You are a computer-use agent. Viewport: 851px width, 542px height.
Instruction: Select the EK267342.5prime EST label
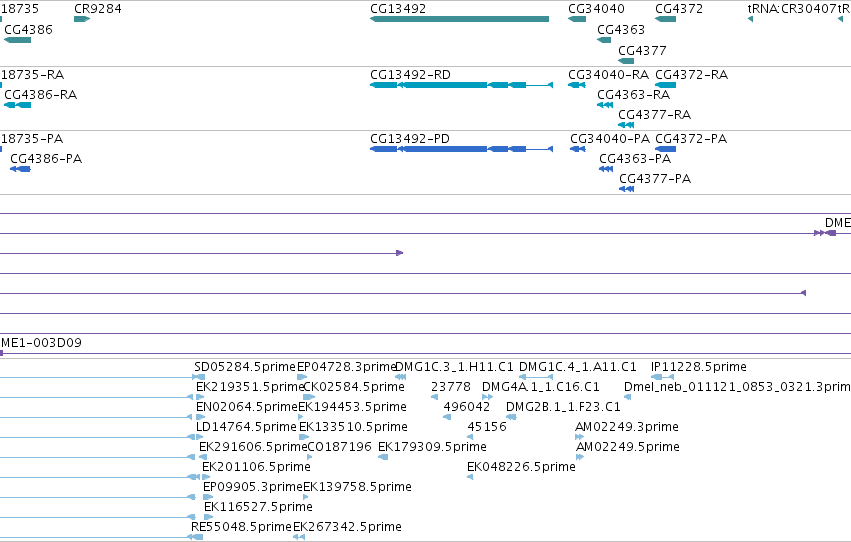(x=347, y=527)
